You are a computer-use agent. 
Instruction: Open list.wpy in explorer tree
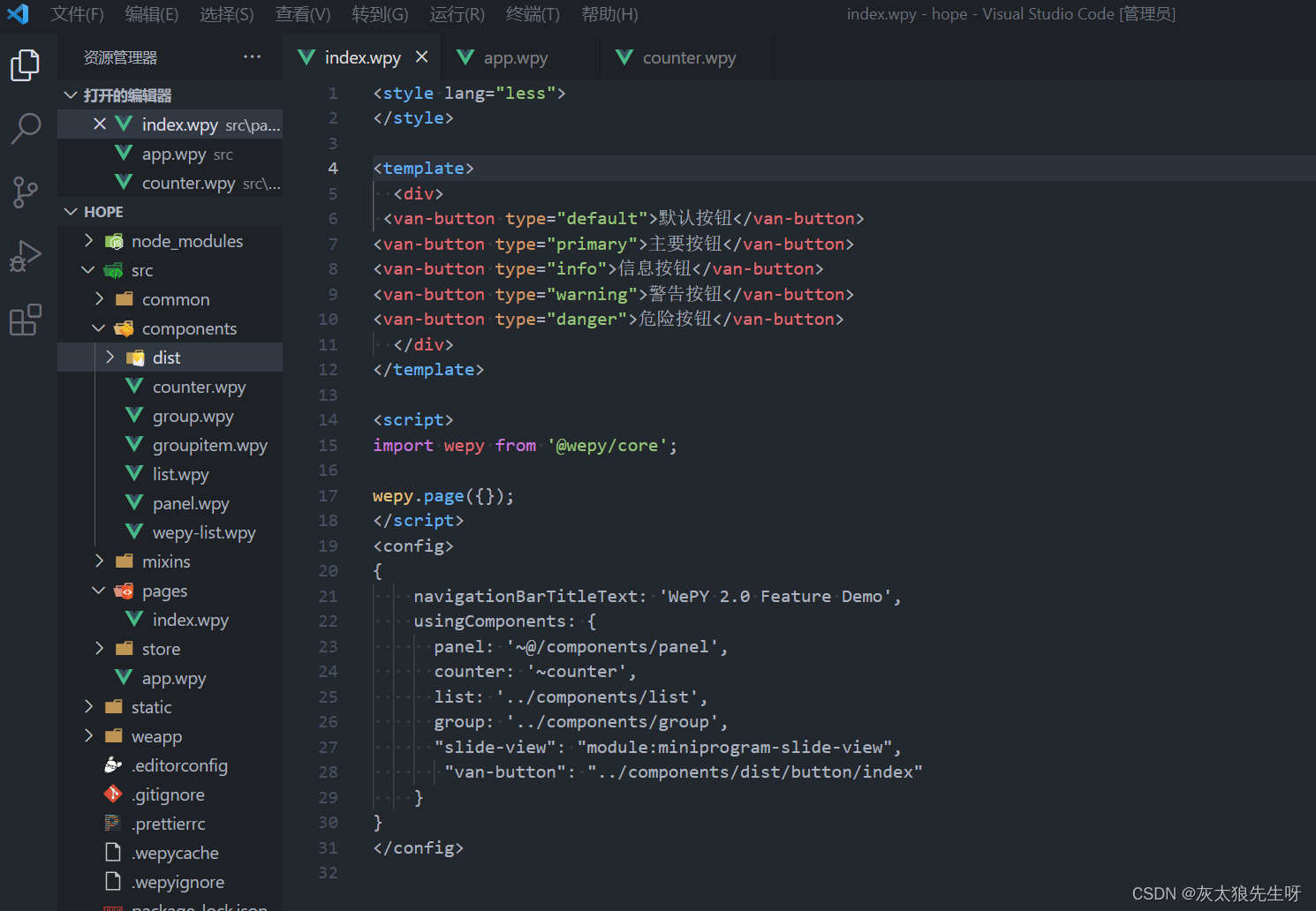pyautogui.click(x=180, y=474)
